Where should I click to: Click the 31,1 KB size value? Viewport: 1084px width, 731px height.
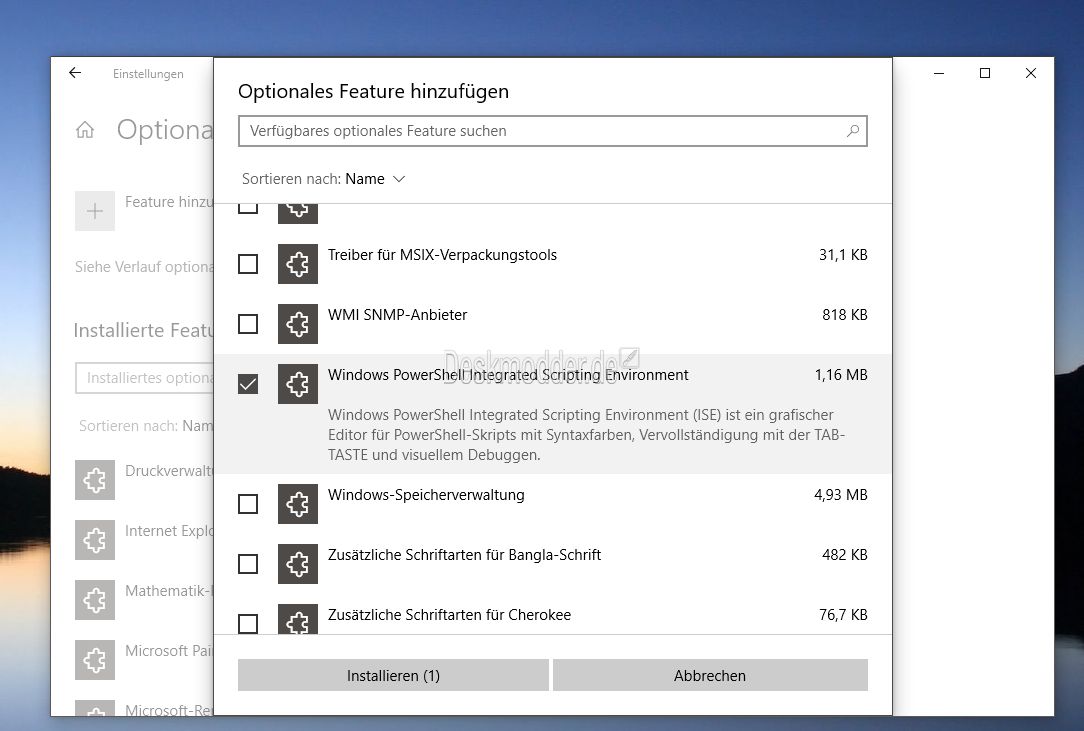coord(843,255)
